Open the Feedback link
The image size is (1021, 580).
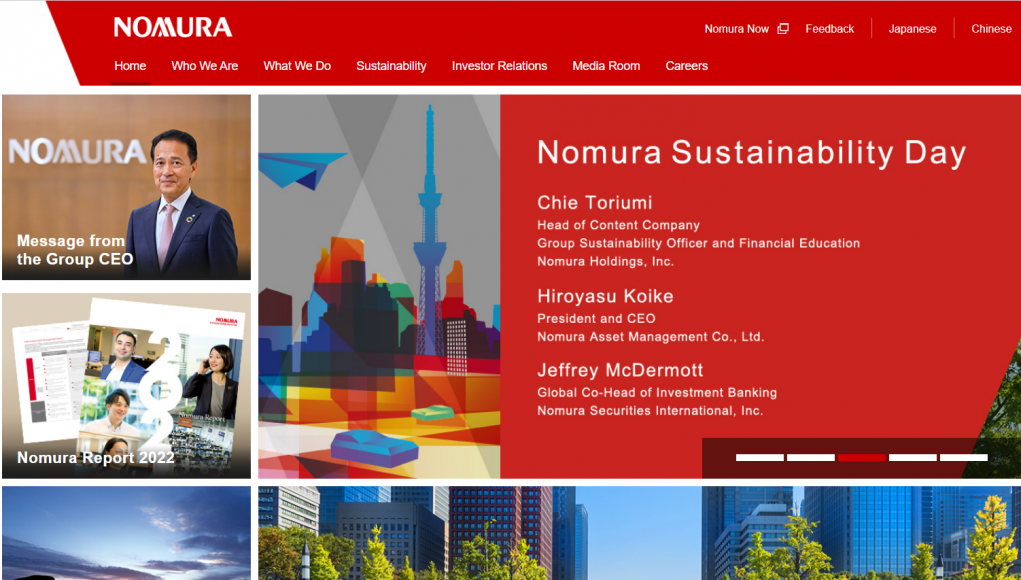829,29
